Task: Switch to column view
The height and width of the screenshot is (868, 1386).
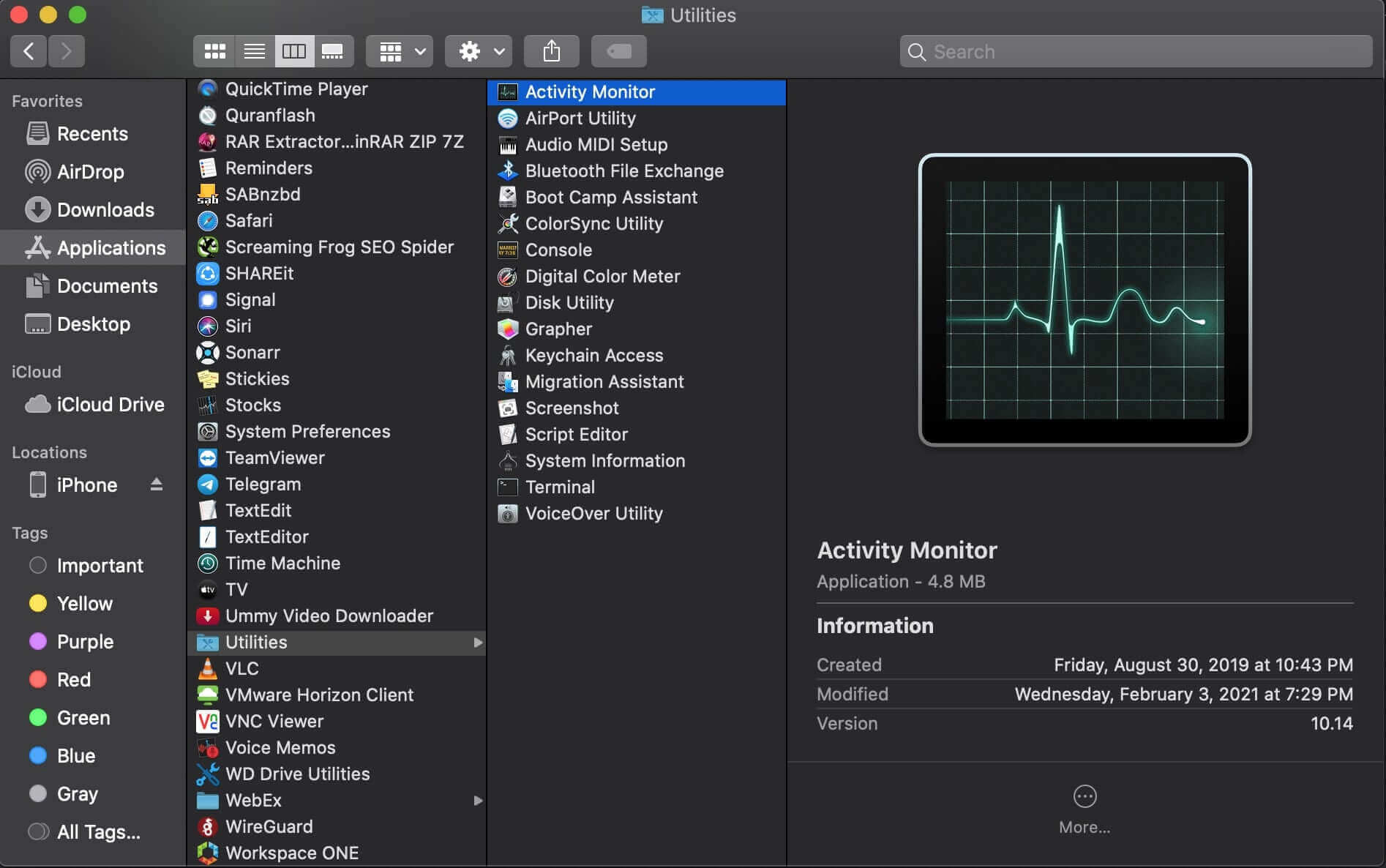Action: (294, 51)
